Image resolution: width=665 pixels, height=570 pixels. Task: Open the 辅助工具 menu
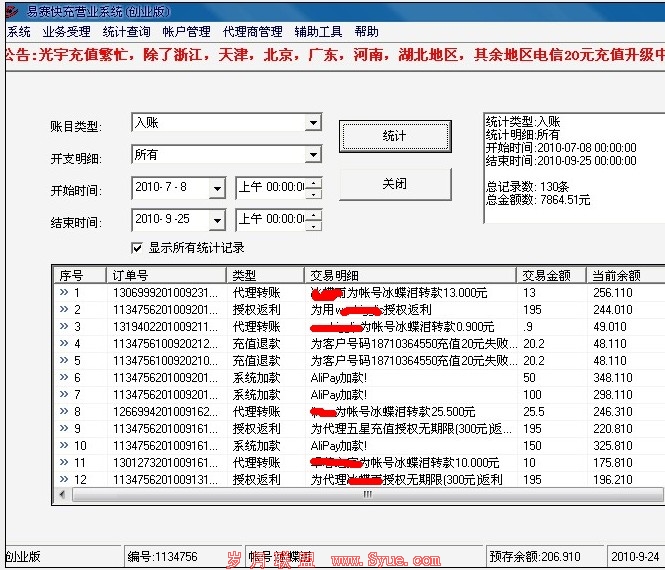tap(318, 32)
